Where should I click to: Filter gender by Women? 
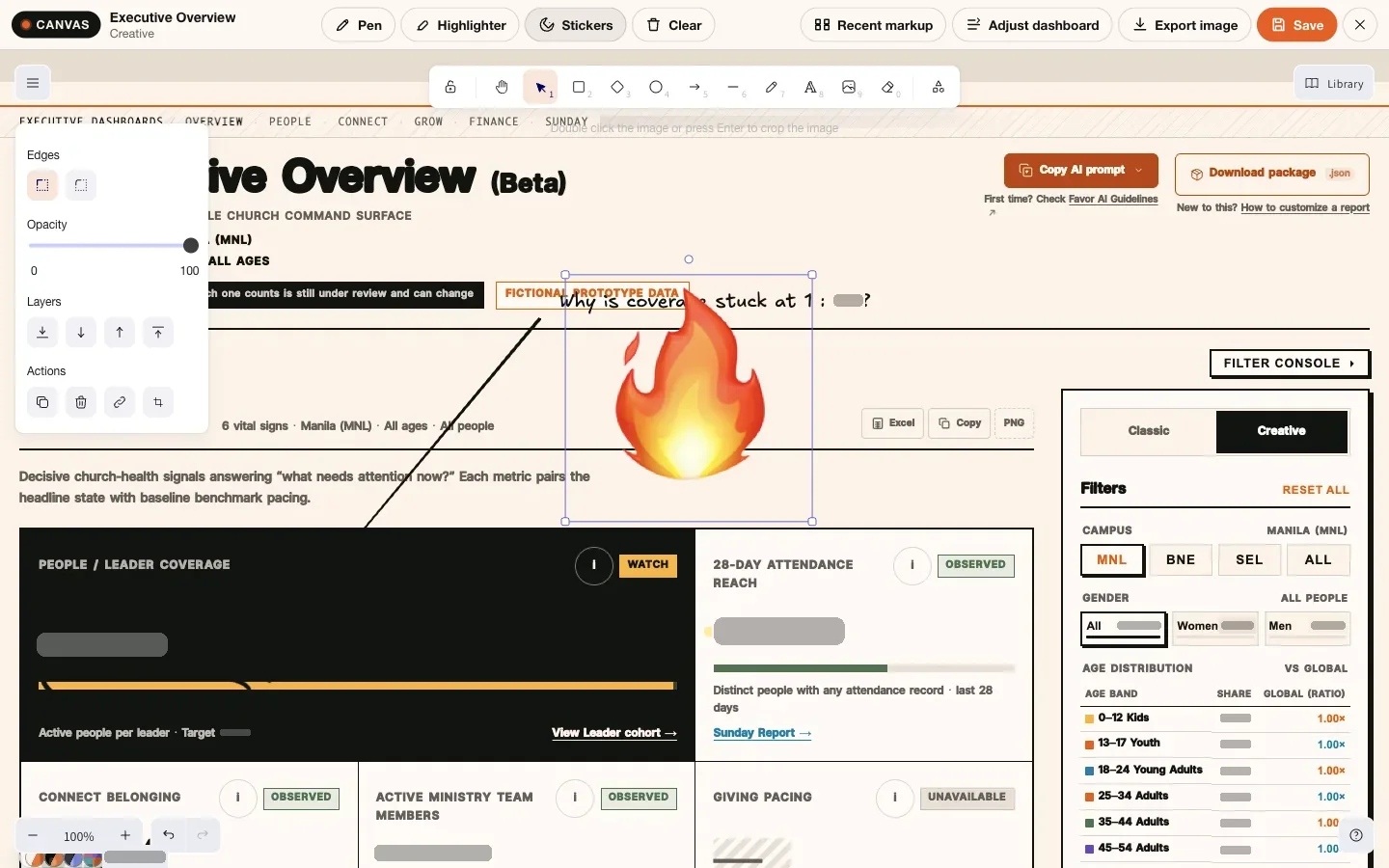1215,627
